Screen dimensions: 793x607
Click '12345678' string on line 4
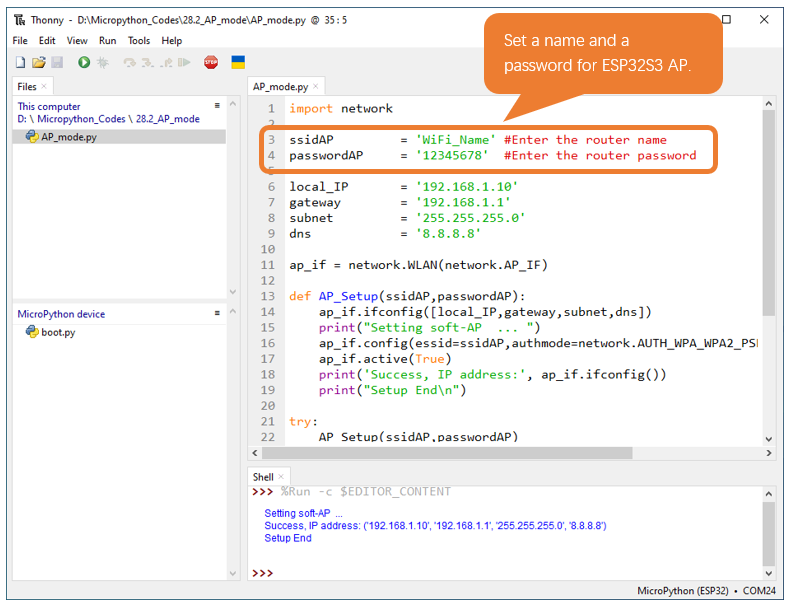(x=452, y=155)
